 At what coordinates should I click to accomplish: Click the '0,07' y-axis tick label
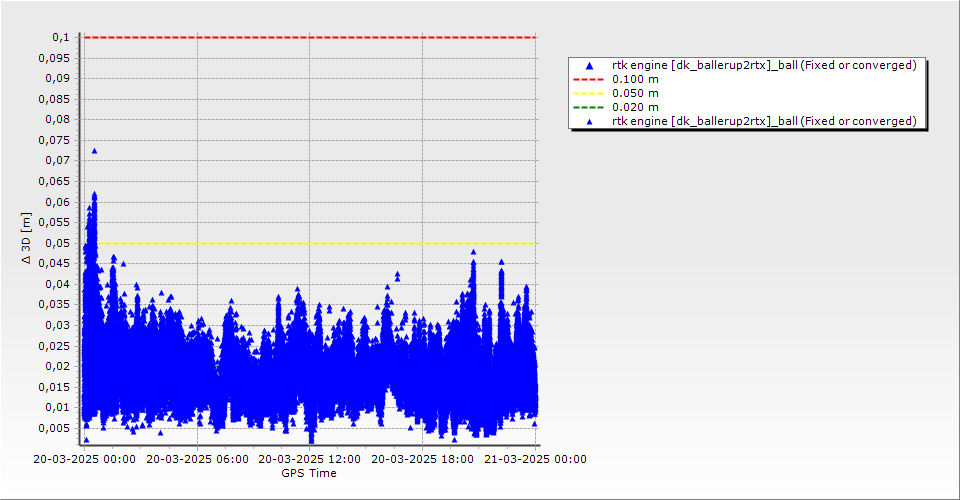[x=58, y=161]
